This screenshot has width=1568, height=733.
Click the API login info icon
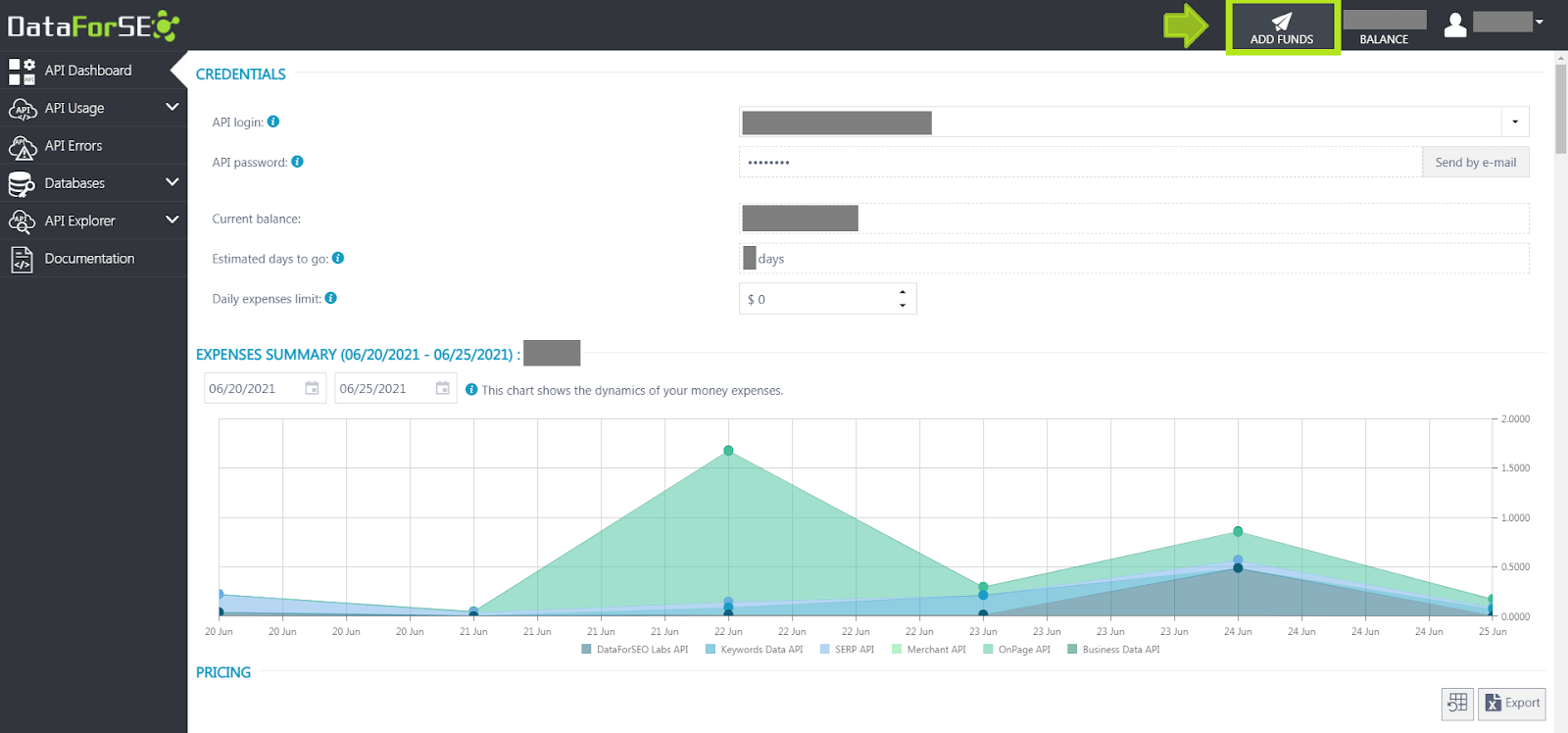point(273,122)
